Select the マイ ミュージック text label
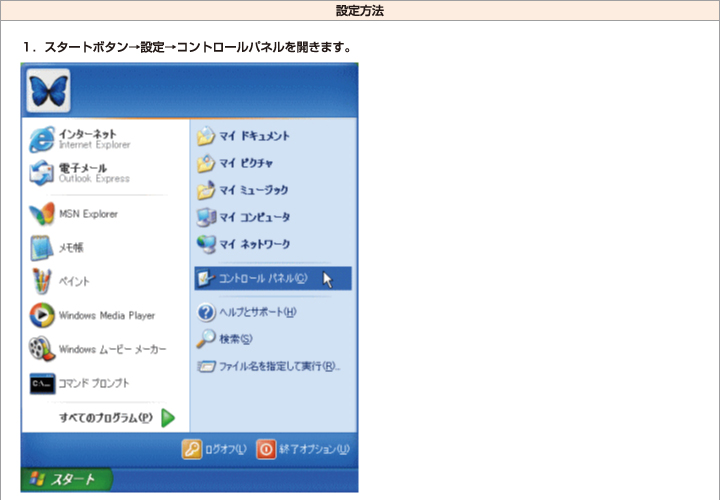720x500 pixels. pyautogui.click(x=253, y=190)
